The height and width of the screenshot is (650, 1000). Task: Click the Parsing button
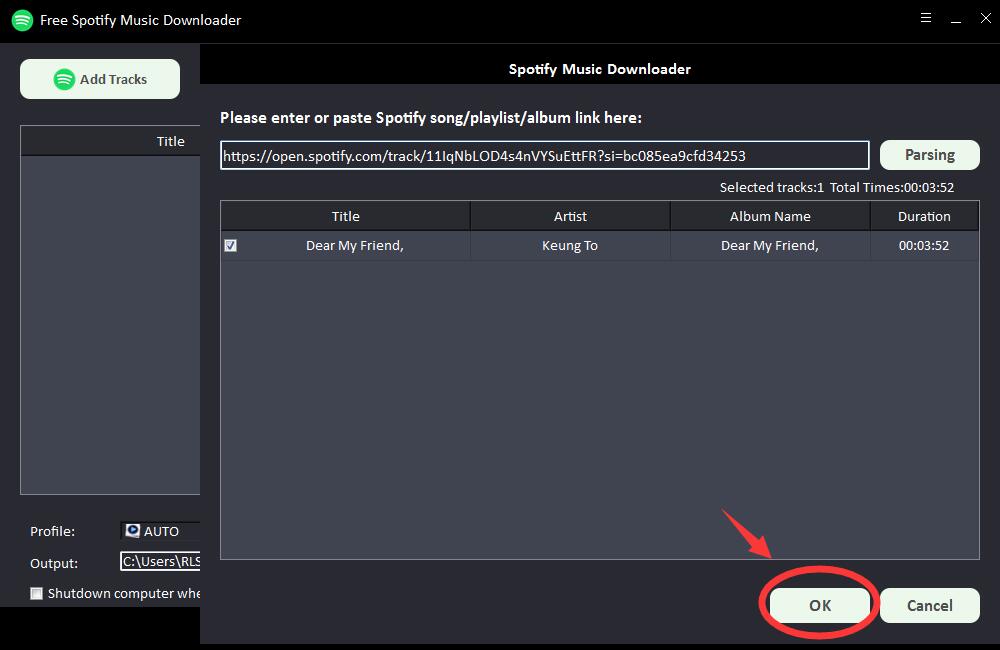click(x=929, y=155)
